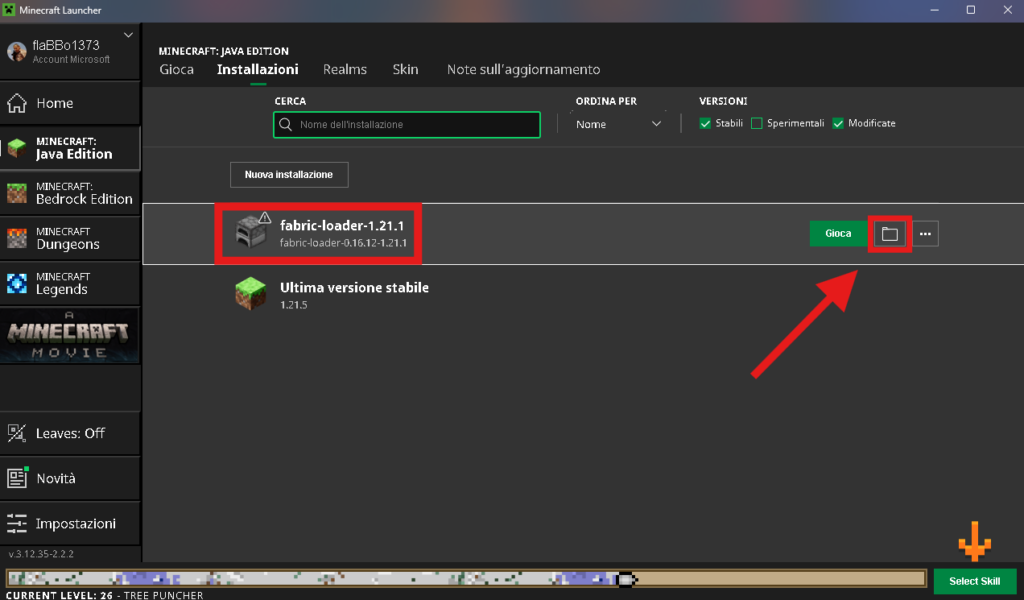Click the Nuova installazione button
1024x600 pixels.
[289, 174]
